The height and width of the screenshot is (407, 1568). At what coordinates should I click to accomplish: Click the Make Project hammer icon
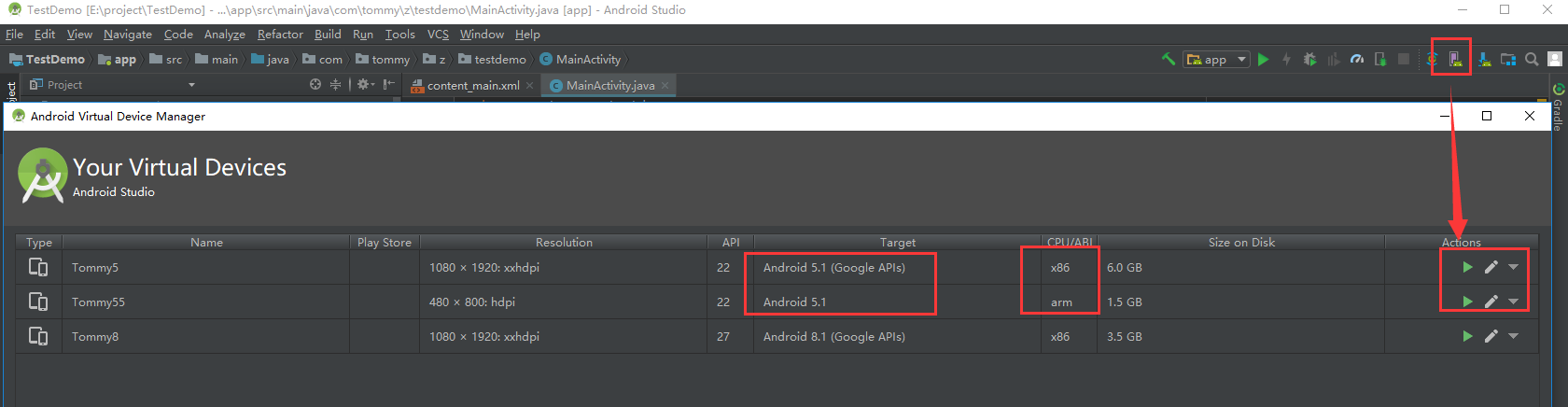(x=1169, y=59)
